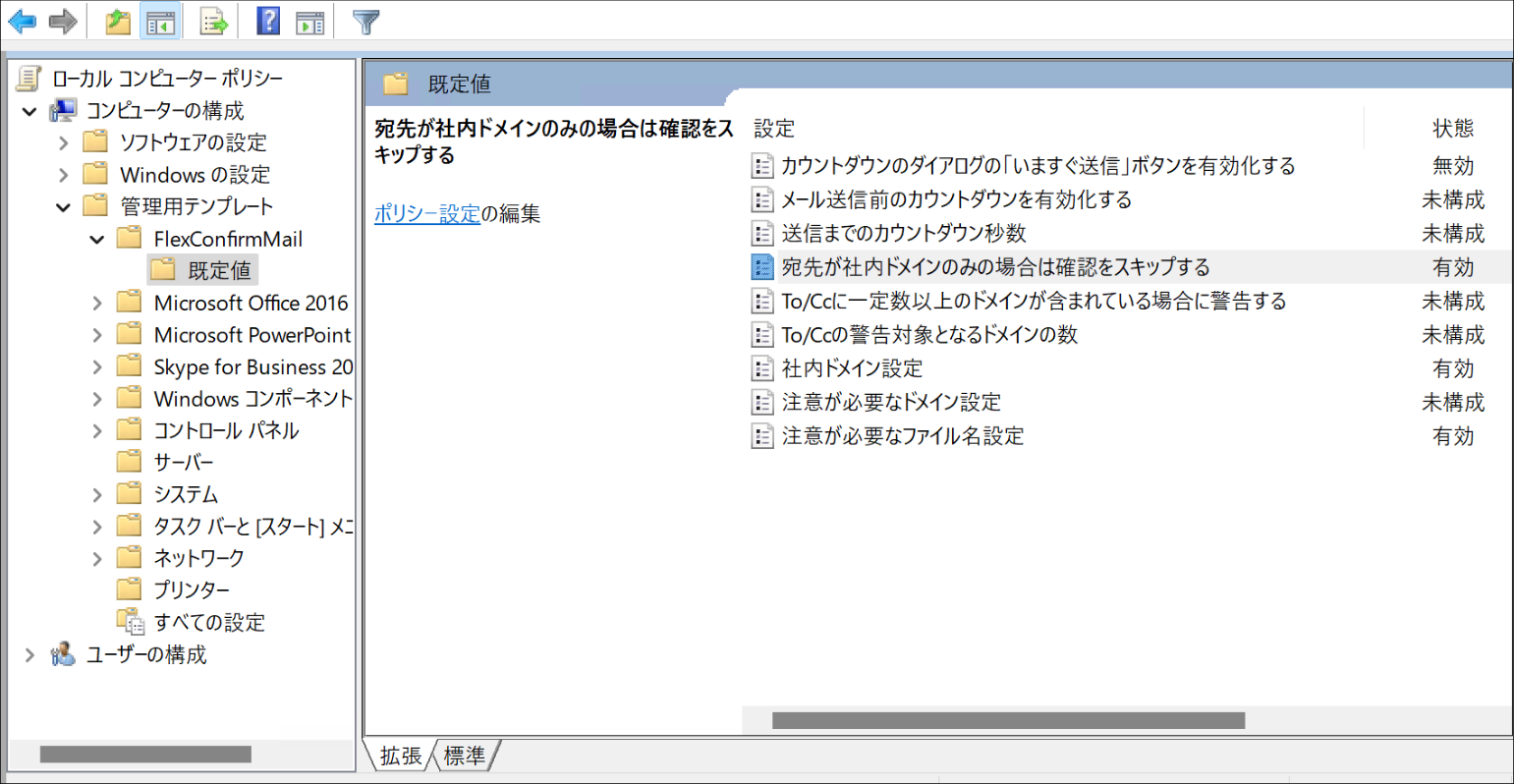Open the Help toolbar icon
This screenshot has height=784, width=1514.
click(x=268, y=21)
